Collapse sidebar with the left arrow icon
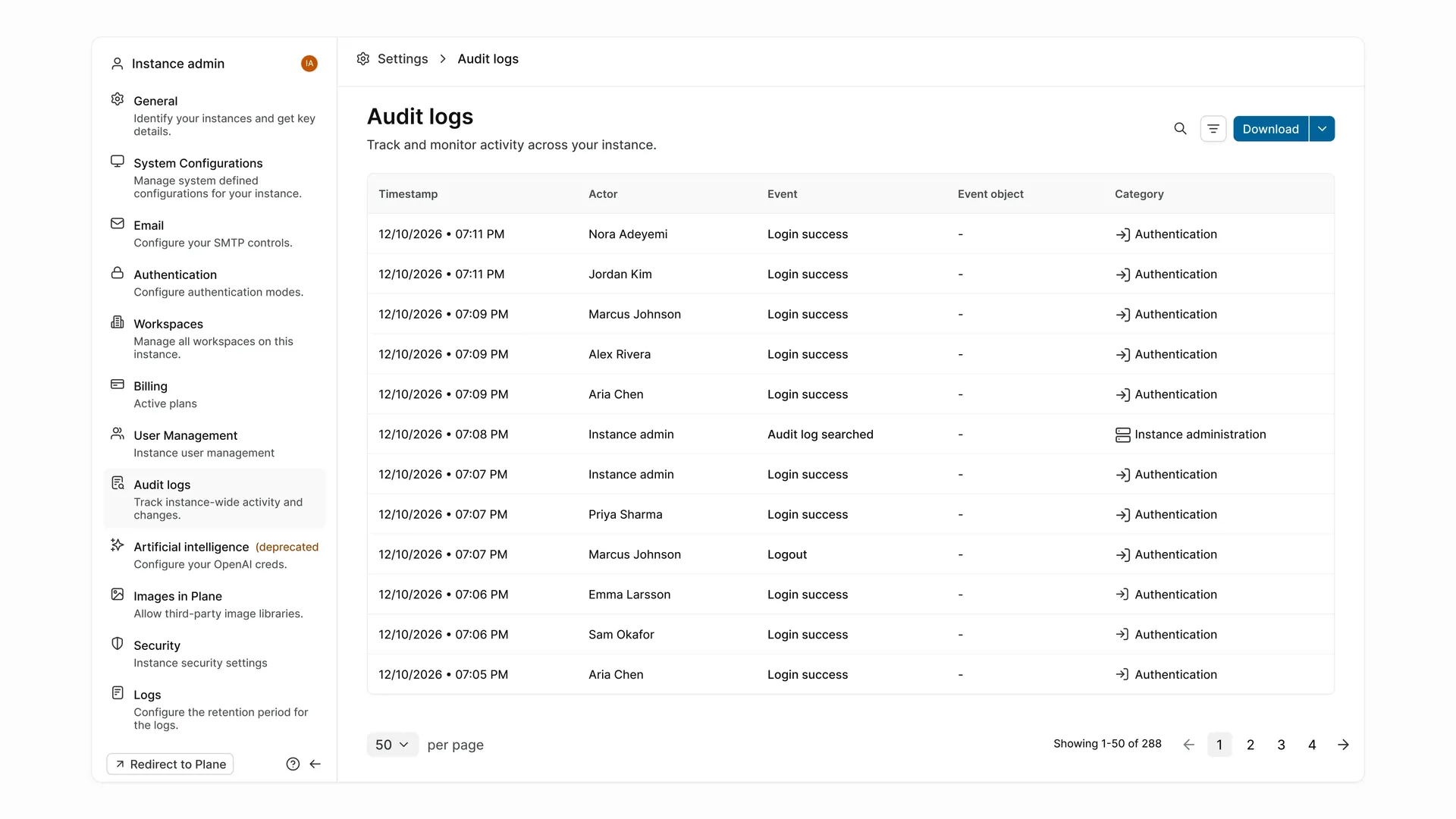The image size is (1456, 819). (315, 764)
